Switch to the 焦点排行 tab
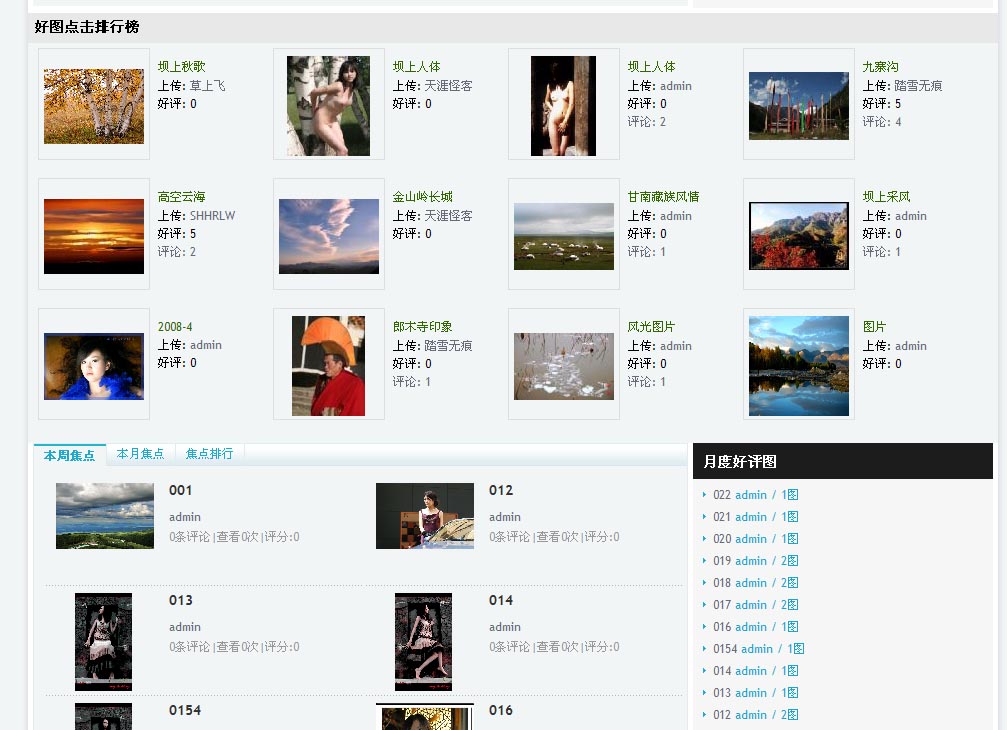The width and height of the screenshot is (1007, 730). 209,454
